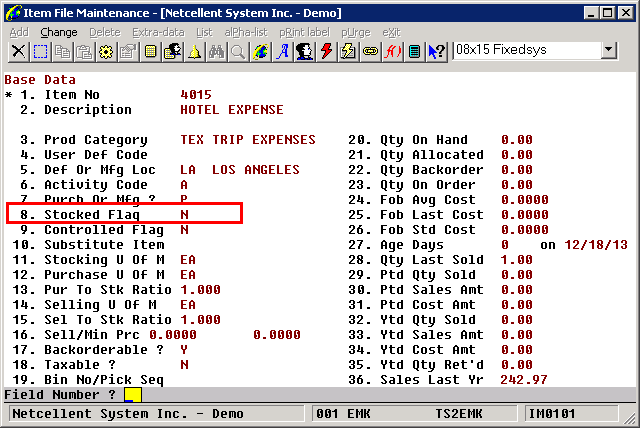The height and width of the screenshot is (428, 640).
Task: Open the pUrge menu
Action: coord(356,32)
